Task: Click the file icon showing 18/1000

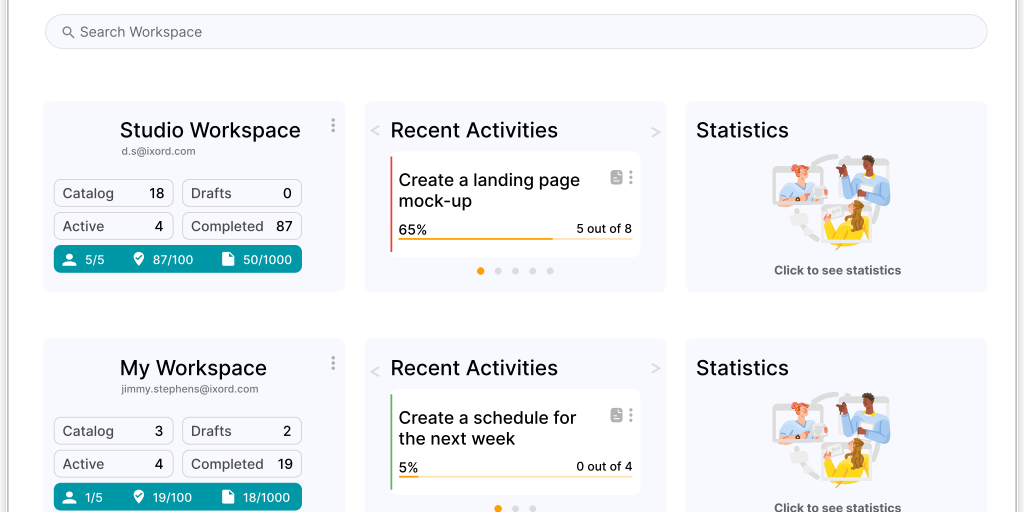Action: pyautogui.click(x=228, y=497)
